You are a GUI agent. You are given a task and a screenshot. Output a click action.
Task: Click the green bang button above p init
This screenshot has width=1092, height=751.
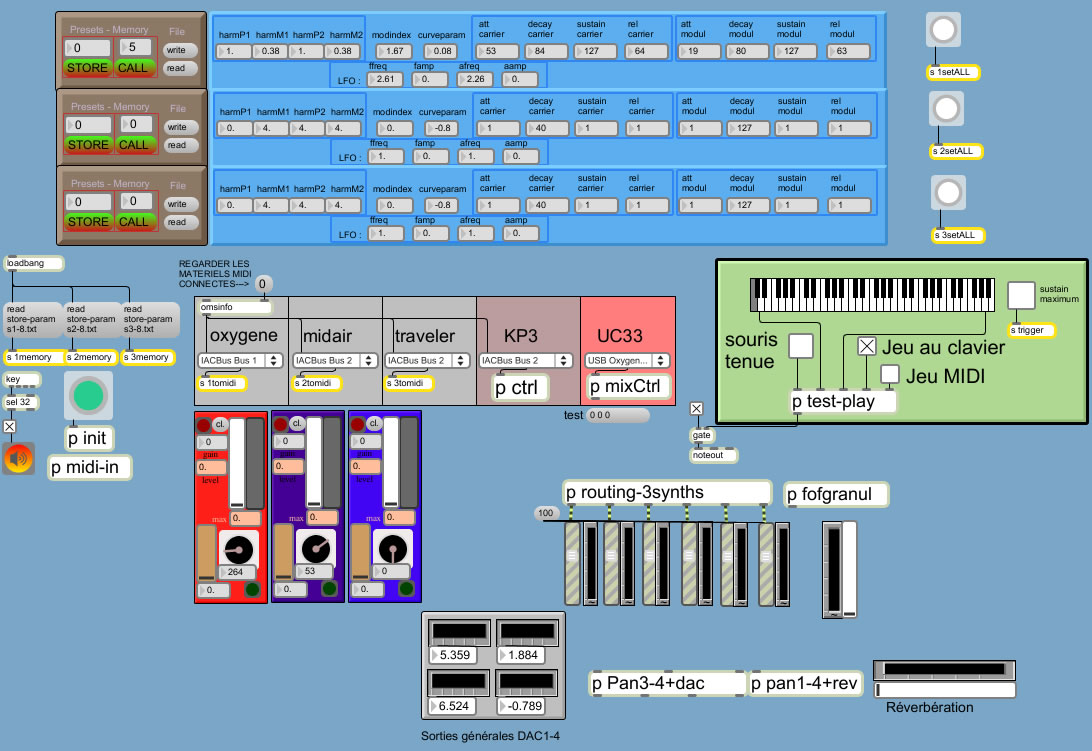click(88, 396)
